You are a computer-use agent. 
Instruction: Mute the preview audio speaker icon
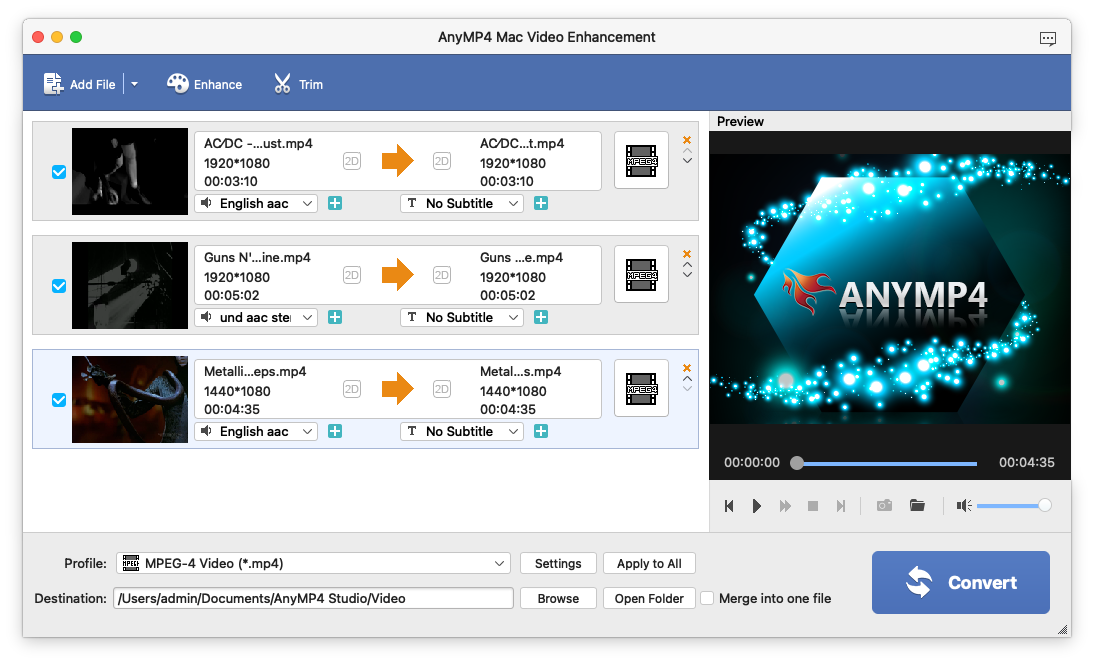(x=964, y=506)
